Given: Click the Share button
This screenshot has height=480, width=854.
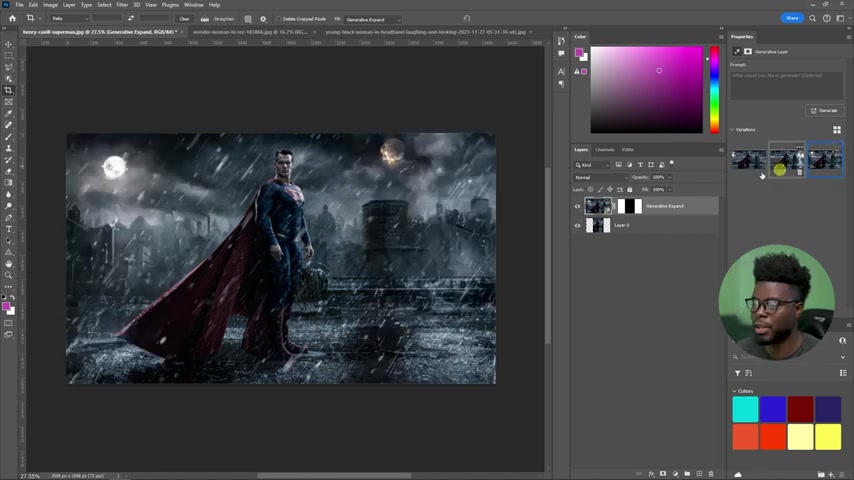Looking at the screenshot, I should 792,19.
